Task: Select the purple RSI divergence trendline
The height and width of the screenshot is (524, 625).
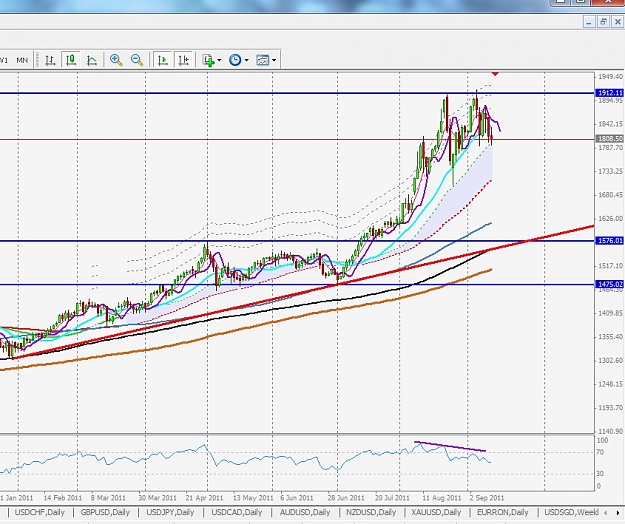Action: [450, 446]
